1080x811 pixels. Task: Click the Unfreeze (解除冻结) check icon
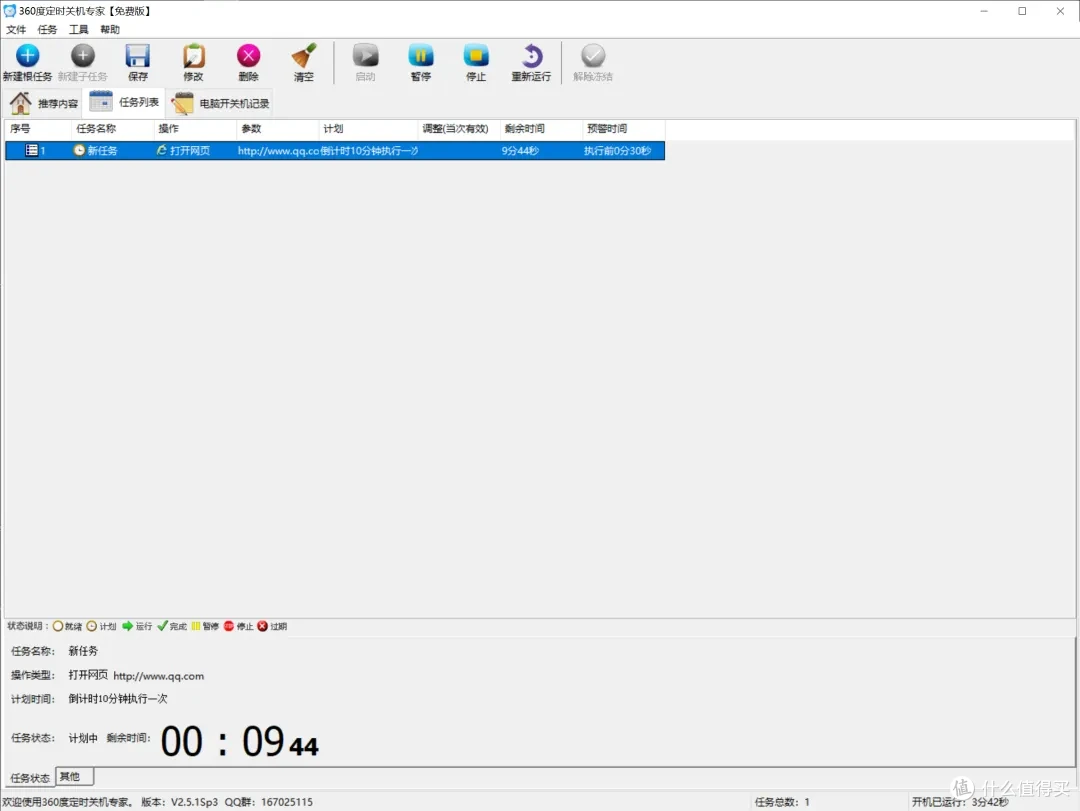(593, 56)
